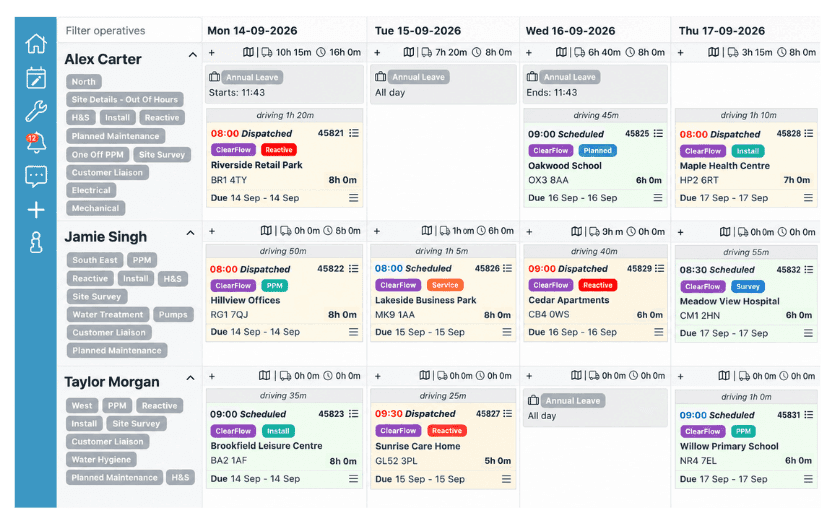Open hamburger menu on Brookfield Leisure Centre card

point(354,478)
